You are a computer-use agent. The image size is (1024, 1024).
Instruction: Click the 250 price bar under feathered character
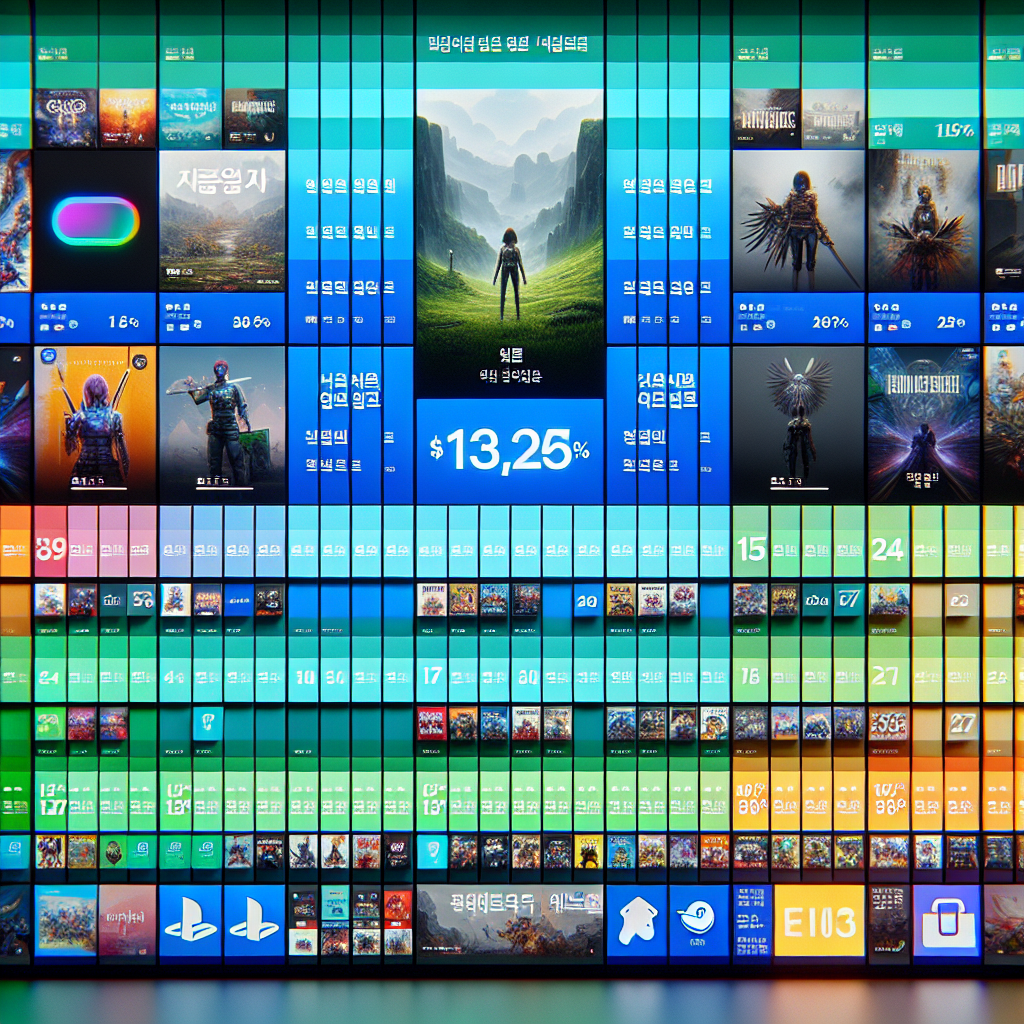(x=924, y=318)
